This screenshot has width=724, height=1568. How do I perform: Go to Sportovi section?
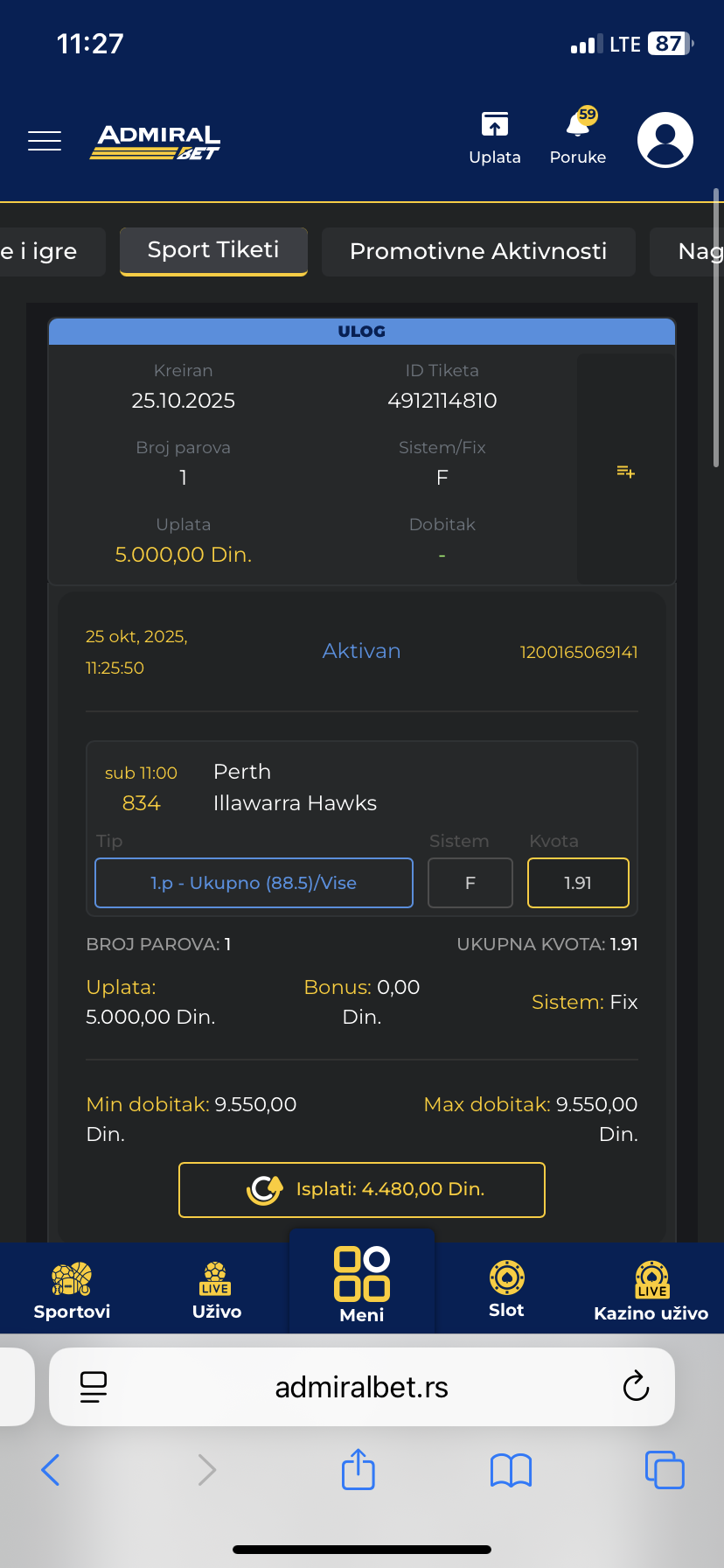click(72, 1290)
